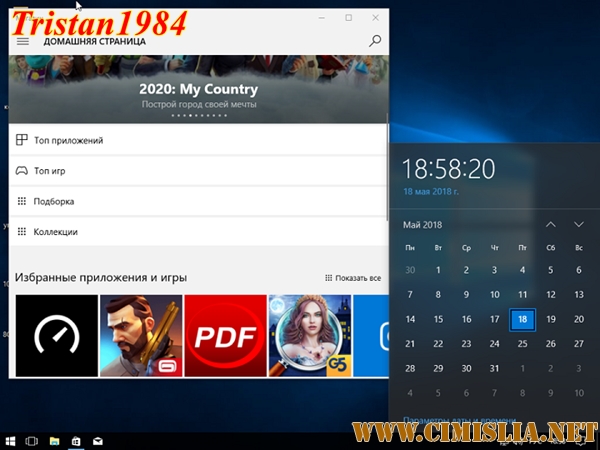Open the hamburger navigation menu
600x450 pixels.
pyautogui.click(x=23, y=41)
